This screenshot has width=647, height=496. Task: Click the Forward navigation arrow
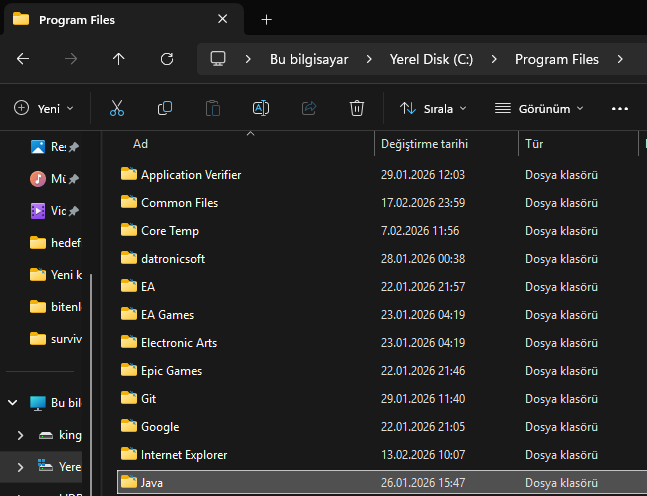[71, 59]
